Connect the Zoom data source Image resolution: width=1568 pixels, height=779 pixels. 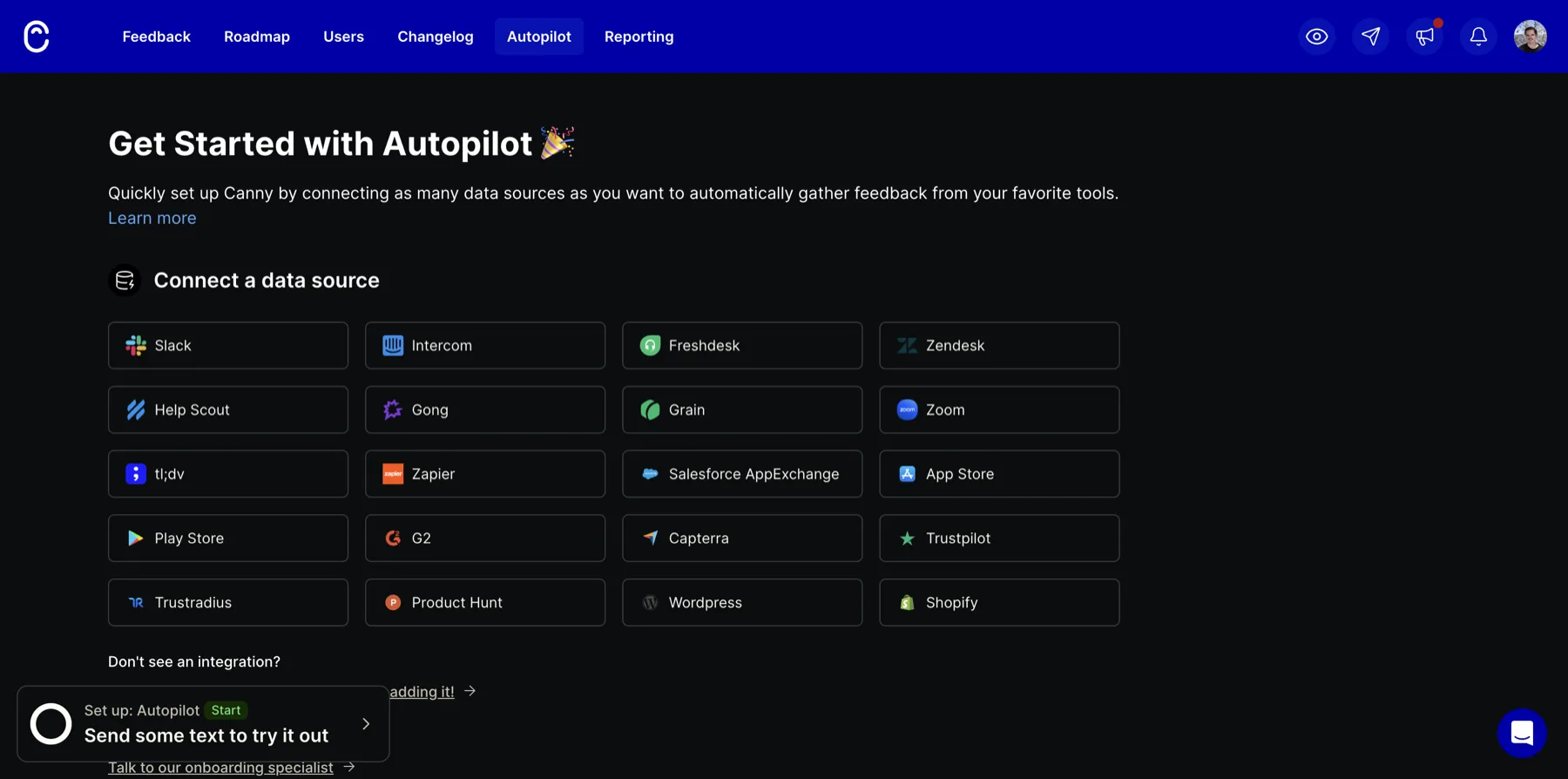pyautogui.click(x=999, y=410)
